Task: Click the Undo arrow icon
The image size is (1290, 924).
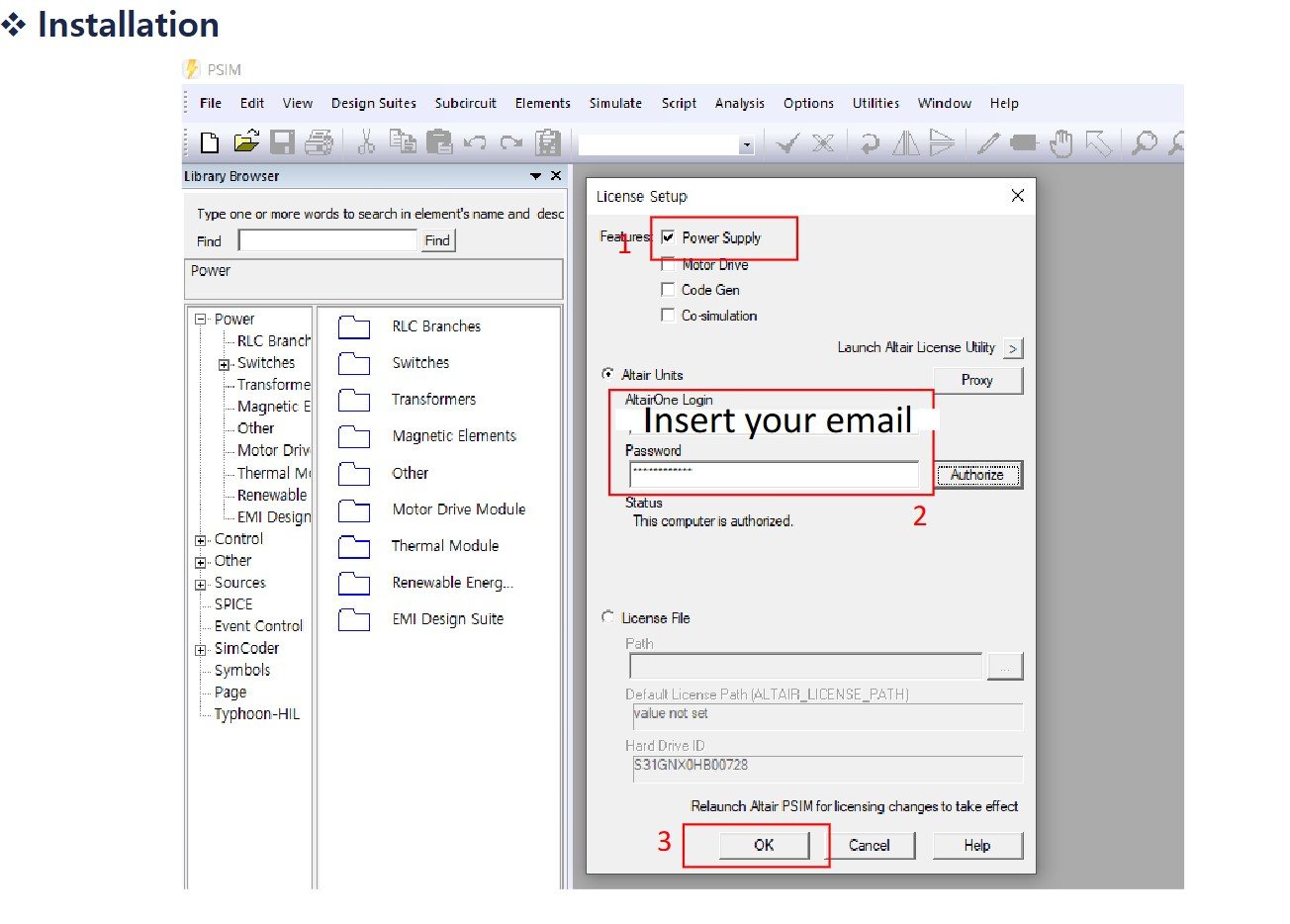Action: 475,143
